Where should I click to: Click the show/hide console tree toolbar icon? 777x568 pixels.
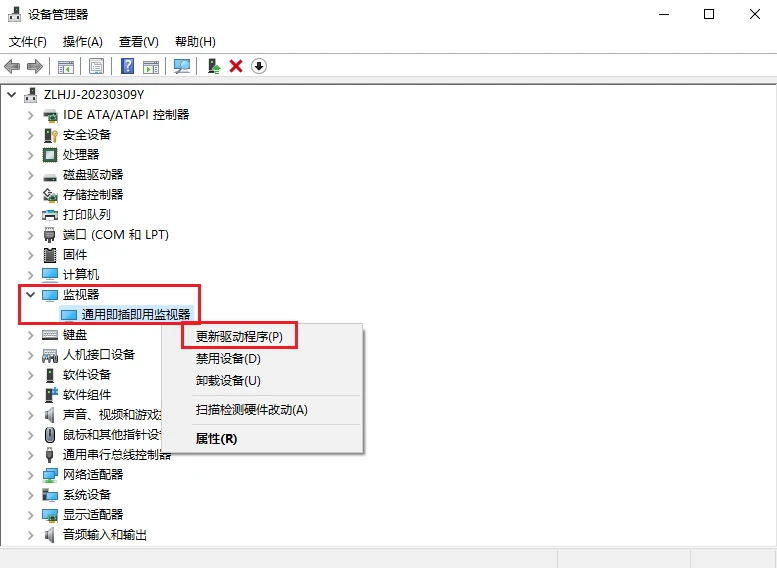(65, 66)
